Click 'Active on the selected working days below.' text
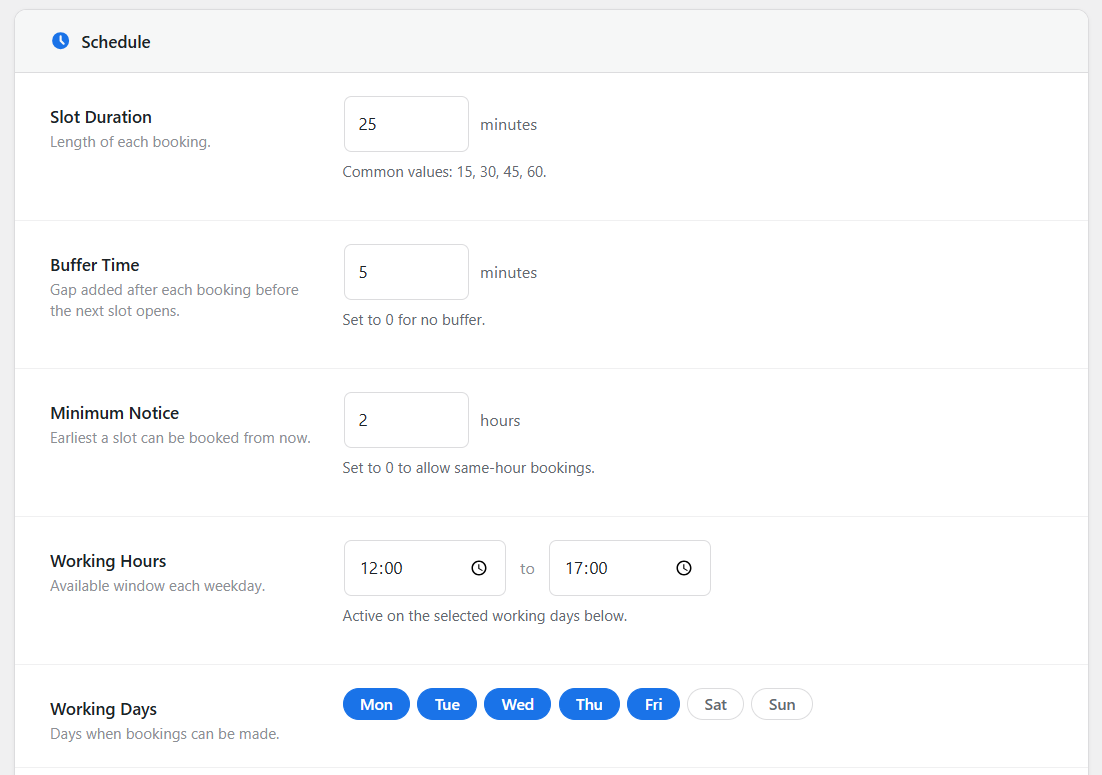Image resolution: width=1102 pixels, height=775 pixels. point(485,616)
